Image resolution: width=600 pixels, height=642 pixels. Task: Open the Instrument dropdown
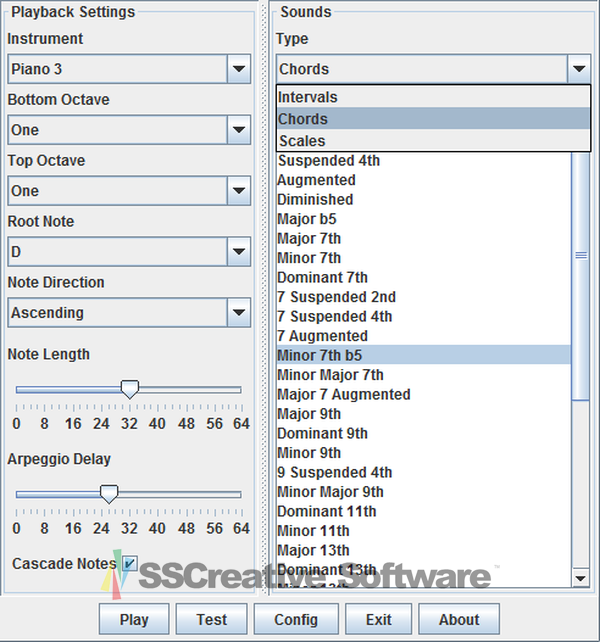[x=239, y=70]
